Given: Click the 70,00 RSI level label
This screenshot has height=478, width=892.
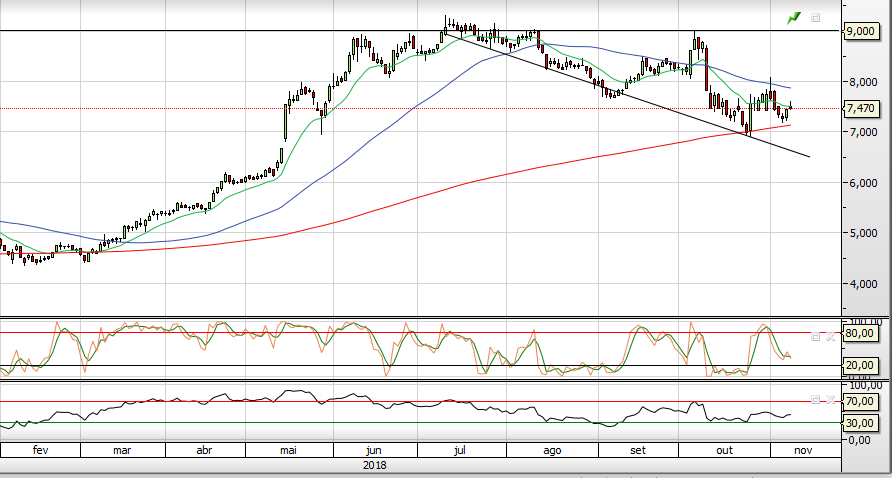Looking at the screenshot, I should pos(863,402).
